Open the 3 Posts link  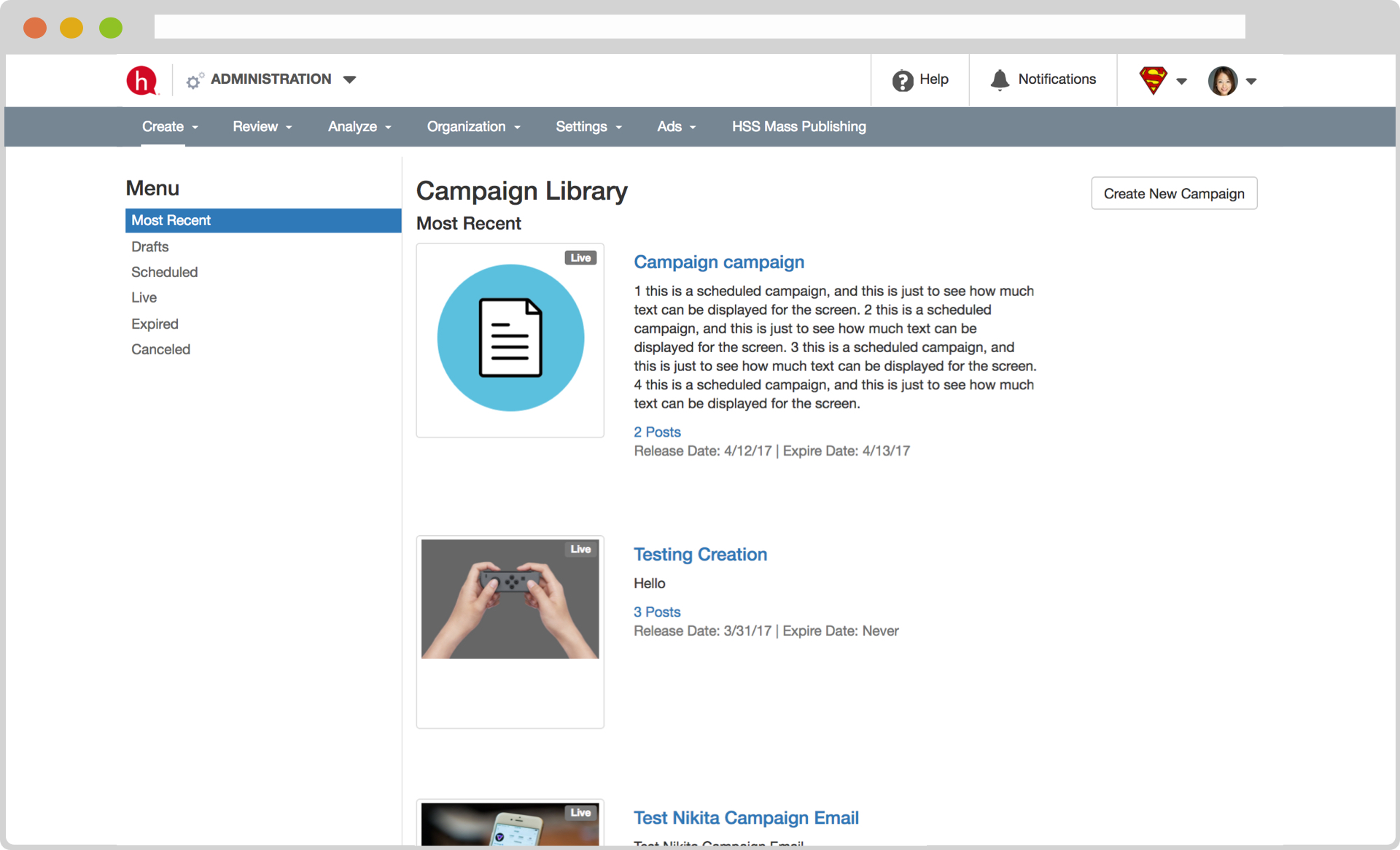657,612
